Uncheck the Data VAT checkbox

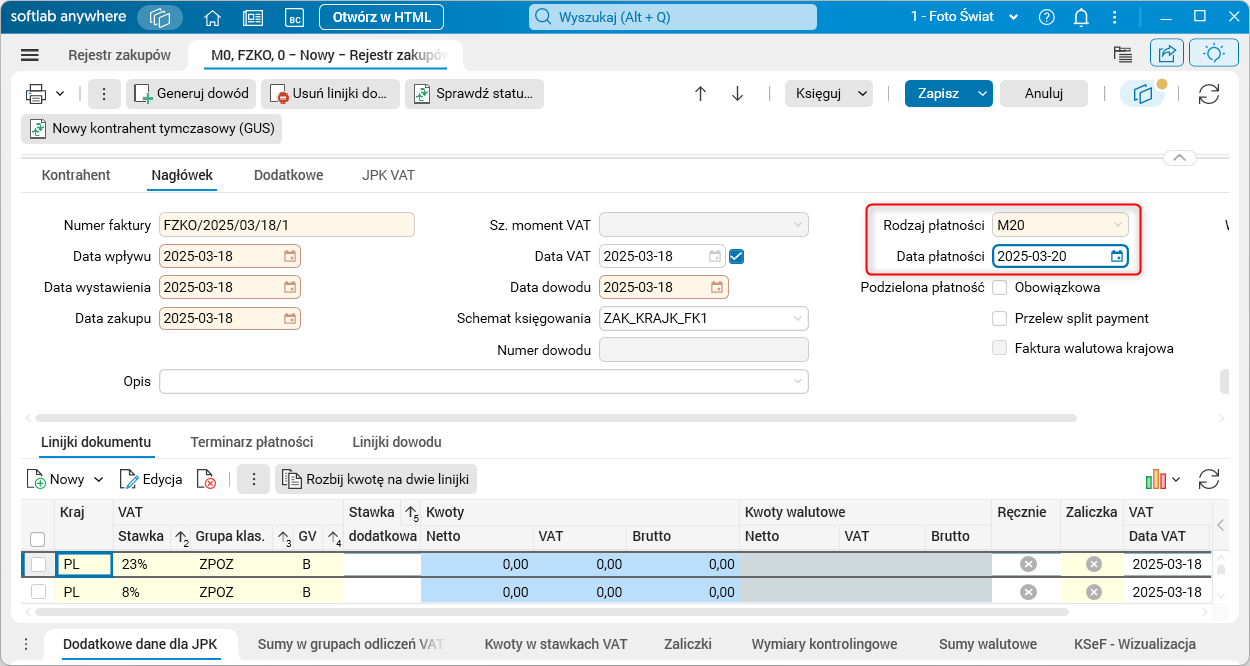[737, 256]
